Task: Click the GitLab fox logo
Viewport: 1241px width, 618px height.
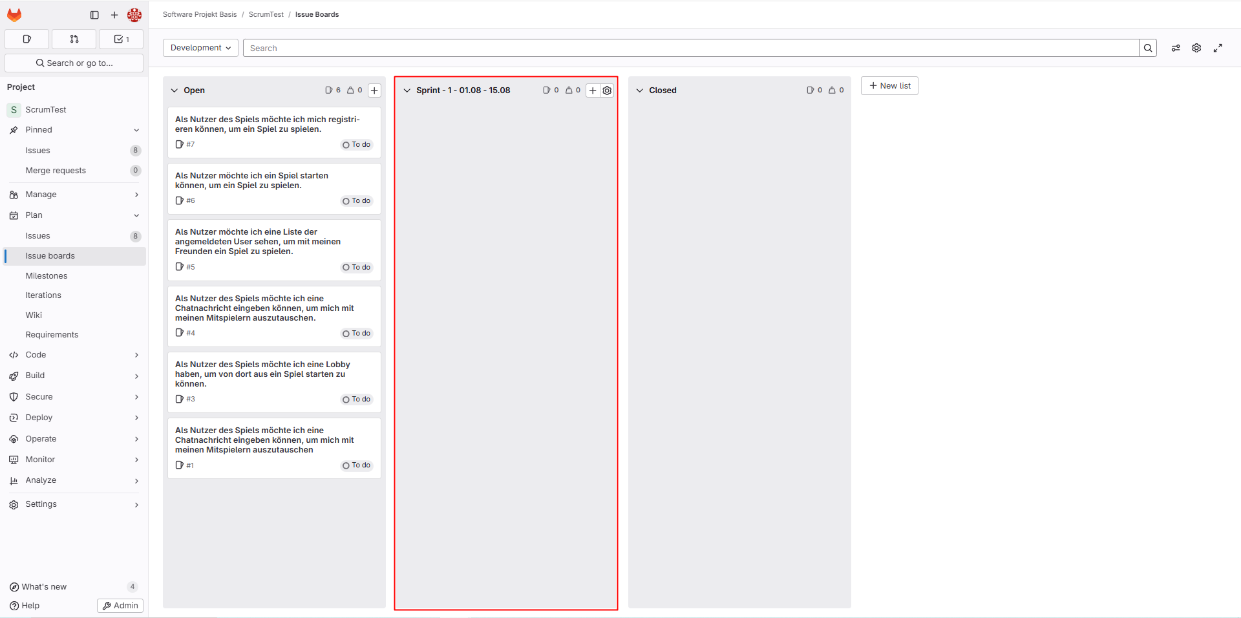Action: click(x=14, y=15)
